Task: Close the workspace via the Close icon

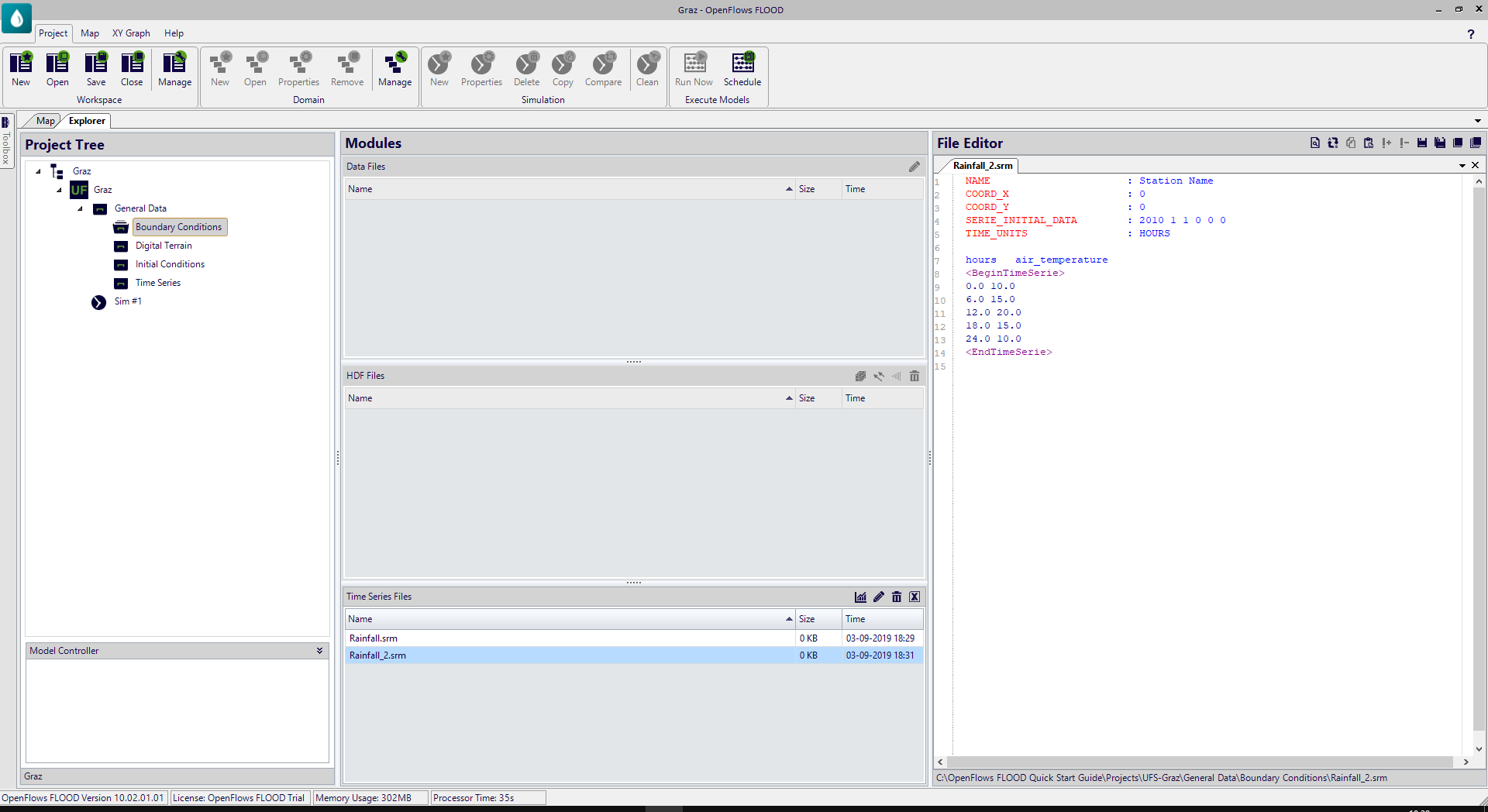Action: (x=132, y=69)
